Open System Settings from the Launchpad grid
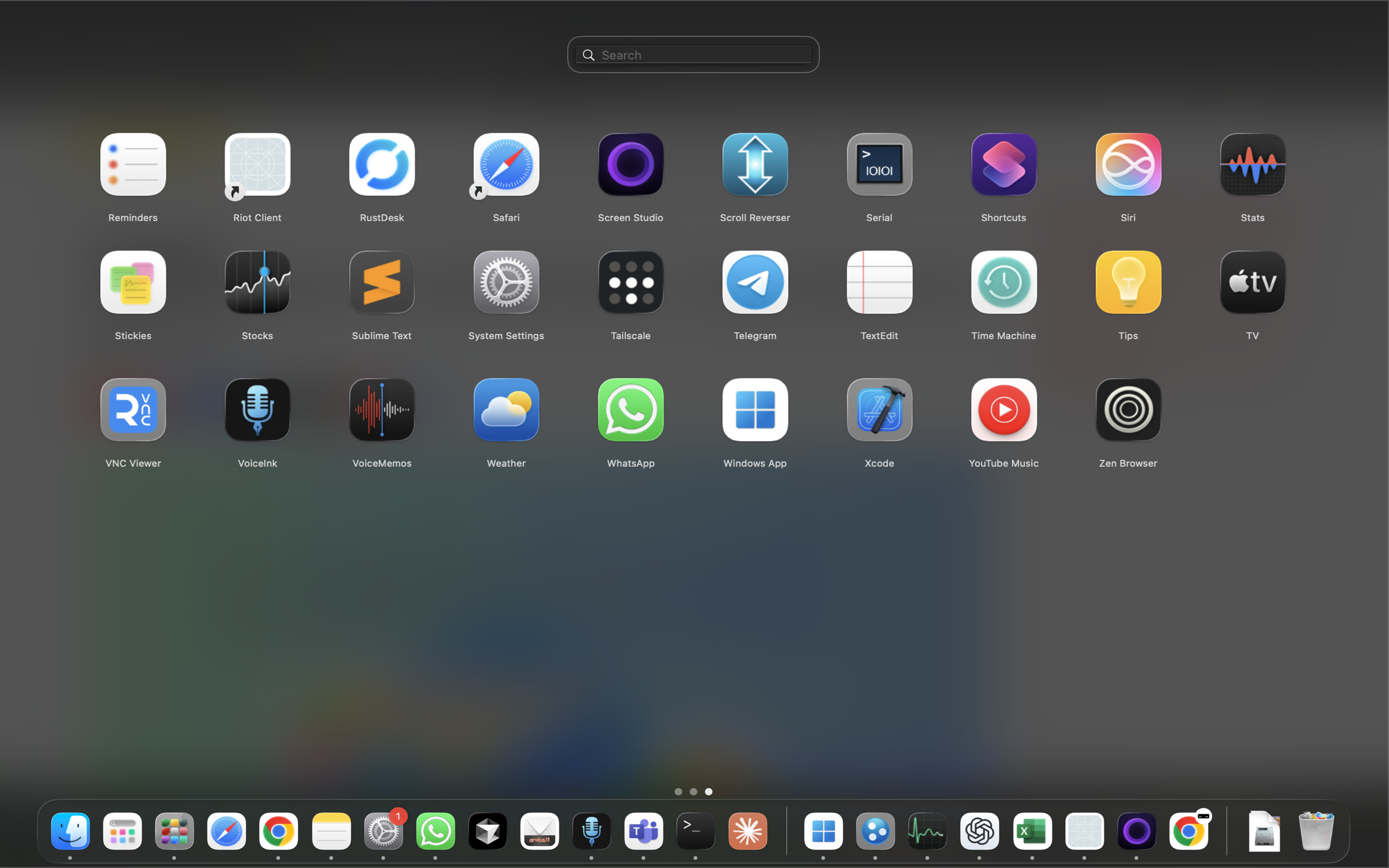This screenshot has height=868, width=1389. tap(506, 283)
